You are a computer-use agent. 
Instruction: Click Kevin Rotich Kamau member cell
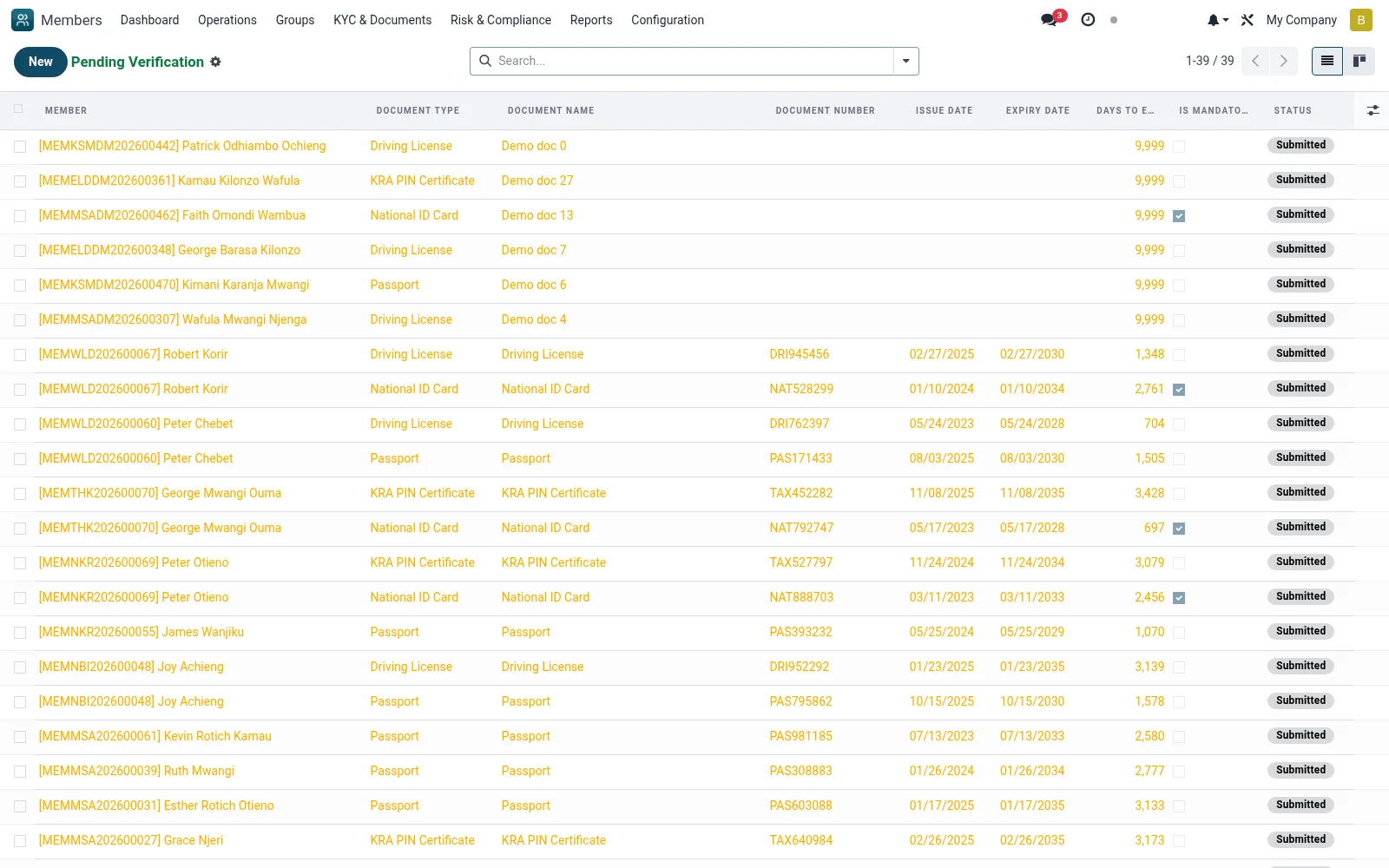click(155, 736)
